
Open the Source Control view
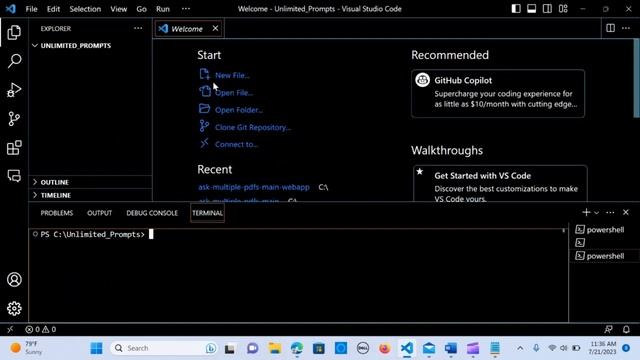(14, 119)
